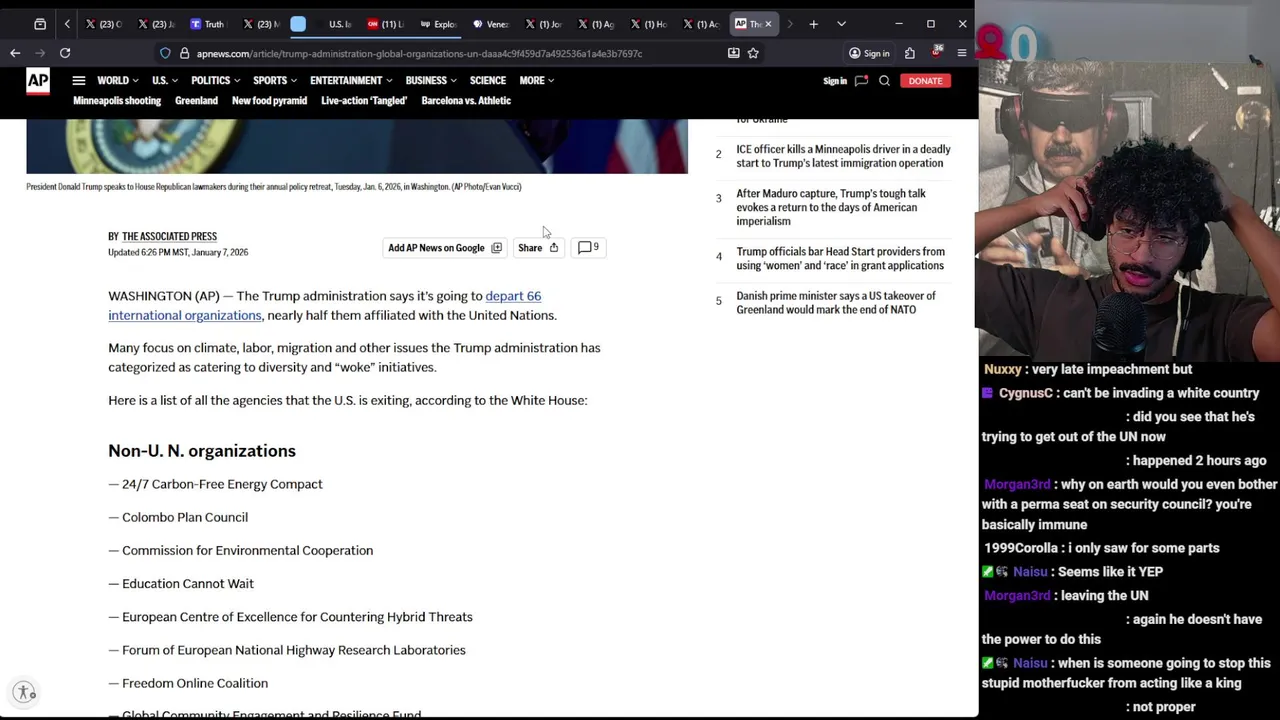Open New food pyramid topic
This screenshot has width=1280, height=720.
pos(269,101)
